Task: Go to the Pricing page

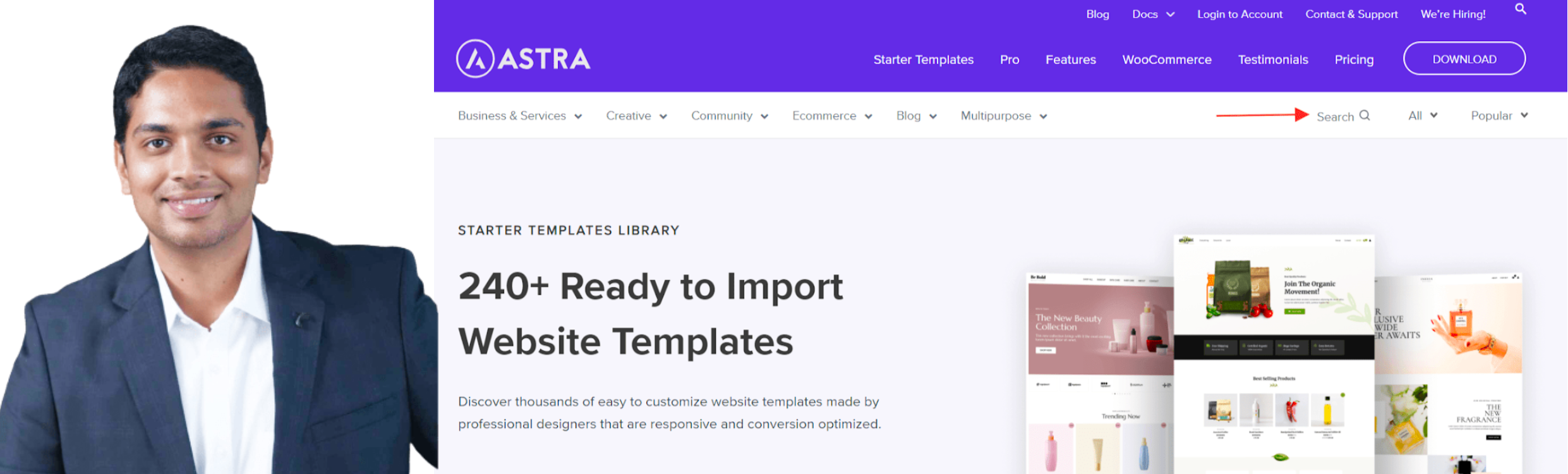Action: 1353,59
